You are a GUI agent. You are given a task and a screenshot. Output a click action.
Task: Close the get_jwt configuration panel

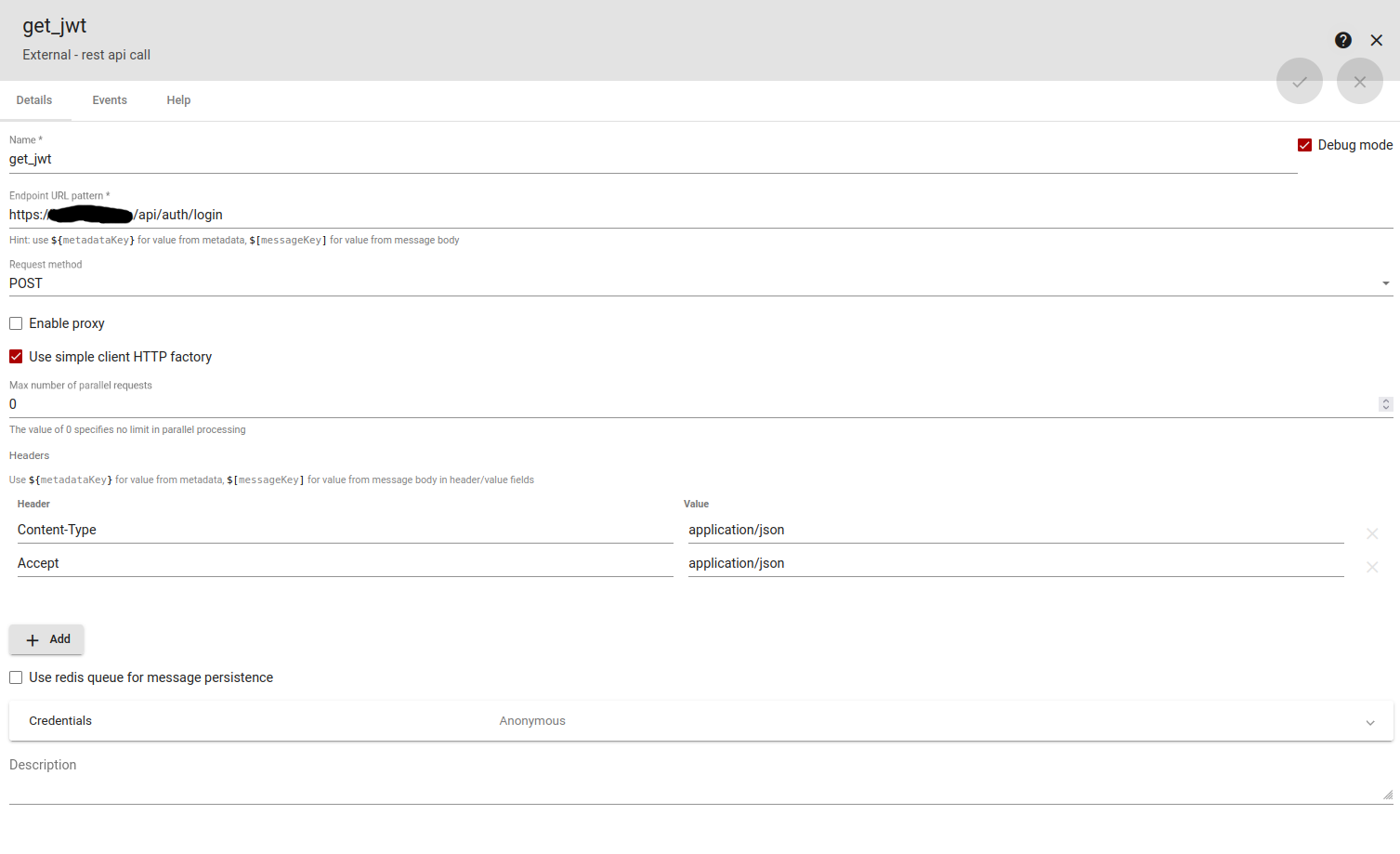pos(1377,40)
